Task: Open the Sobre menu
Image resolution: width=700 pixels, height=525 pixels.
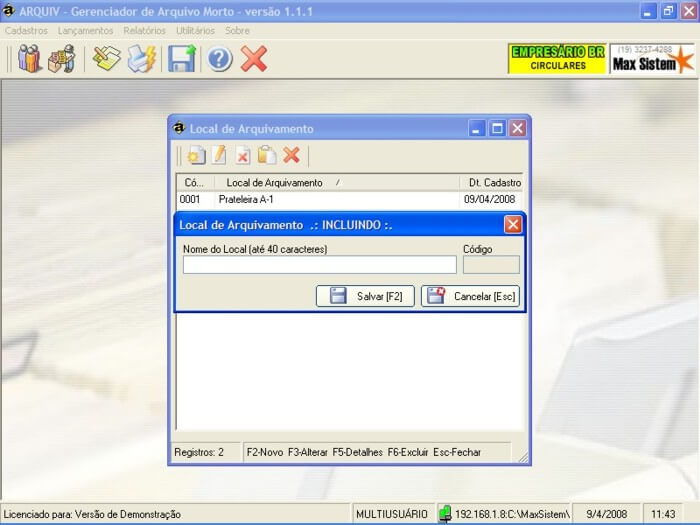Action: click(x=237, y=31)
